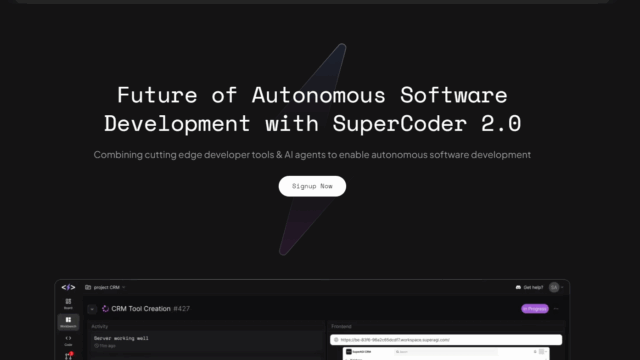640x360 pixels.
Task: Click the workspace URL address field
Action: [x=446, y=340]
